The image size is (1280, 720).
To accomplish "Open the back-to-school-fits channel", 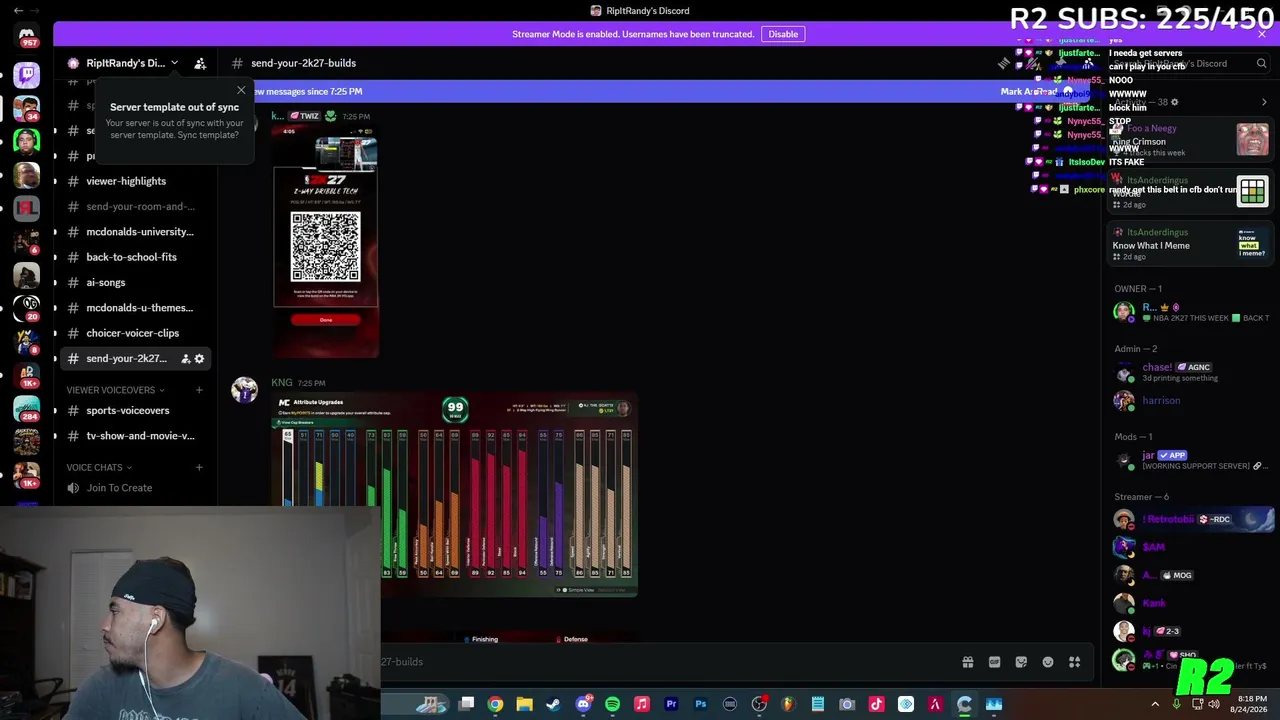I will click(x=135, y=257).
